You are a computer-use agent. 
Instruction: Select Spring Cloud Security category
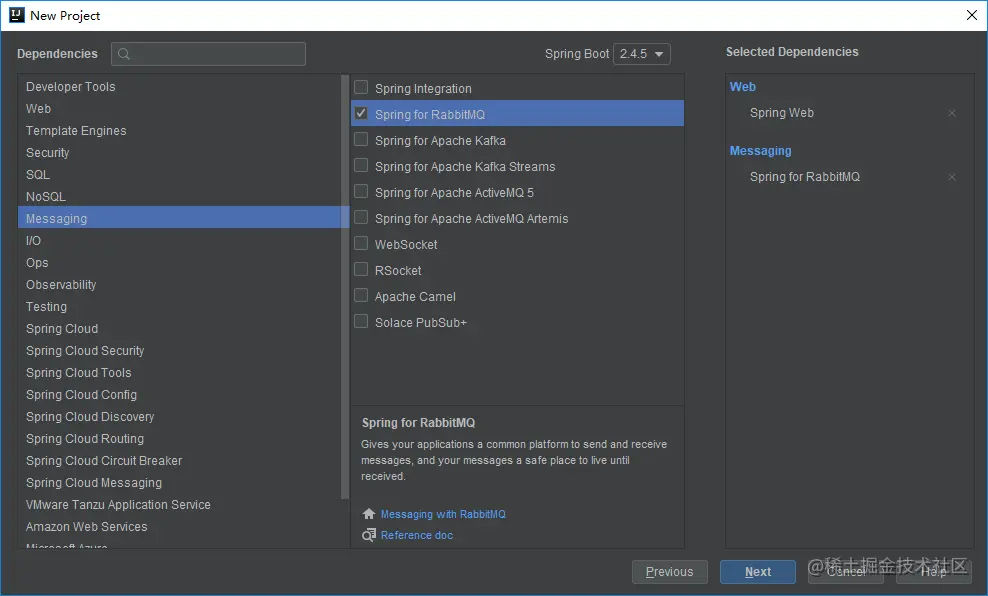(x=179, y=351)
